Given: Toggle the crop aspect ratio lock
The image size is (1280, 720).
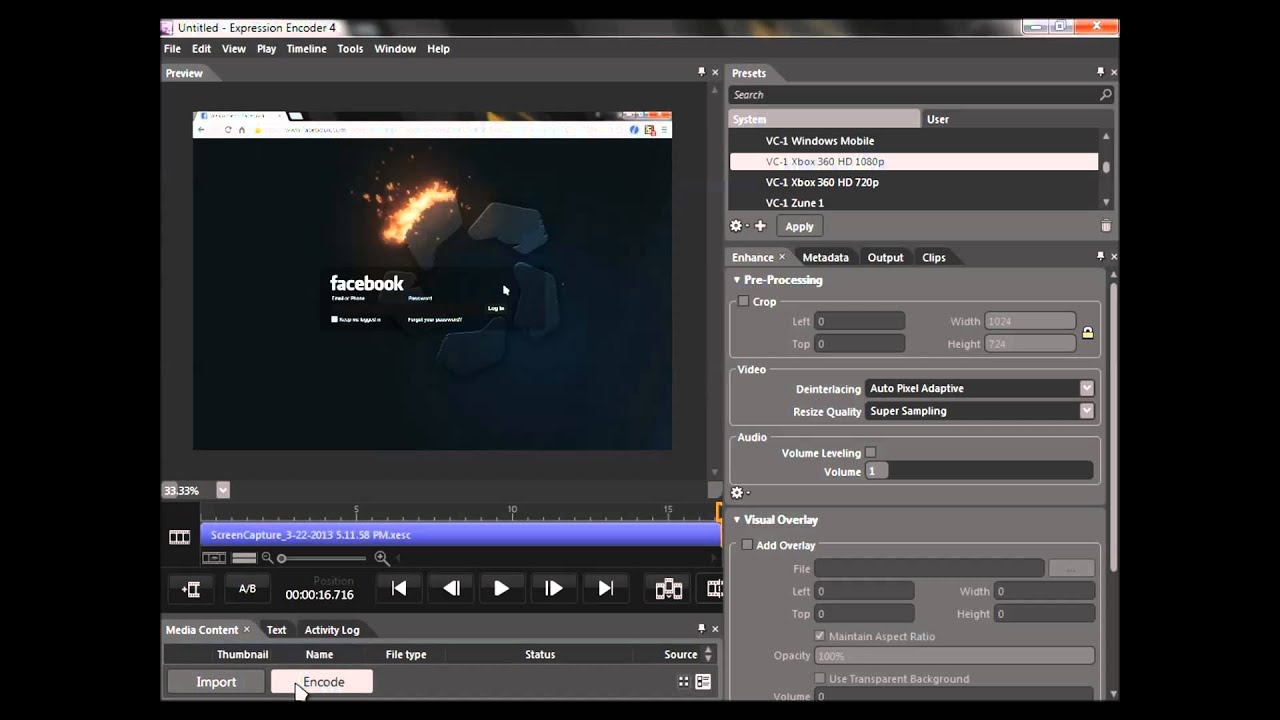Looking at the screenshot, I should coord(1088,332).
